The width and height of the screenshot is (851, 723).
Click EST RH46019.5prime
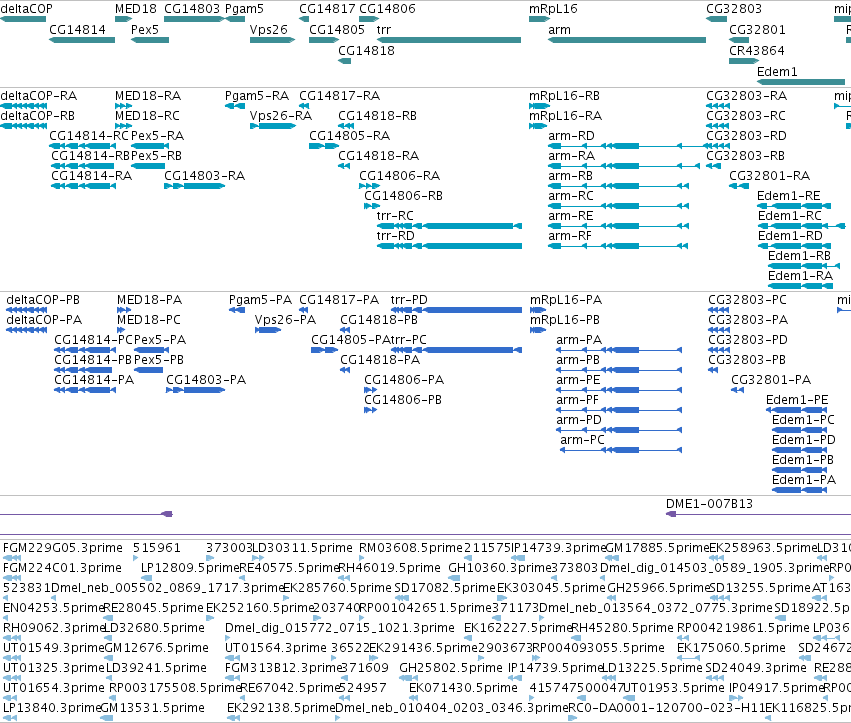coord(389,568)
